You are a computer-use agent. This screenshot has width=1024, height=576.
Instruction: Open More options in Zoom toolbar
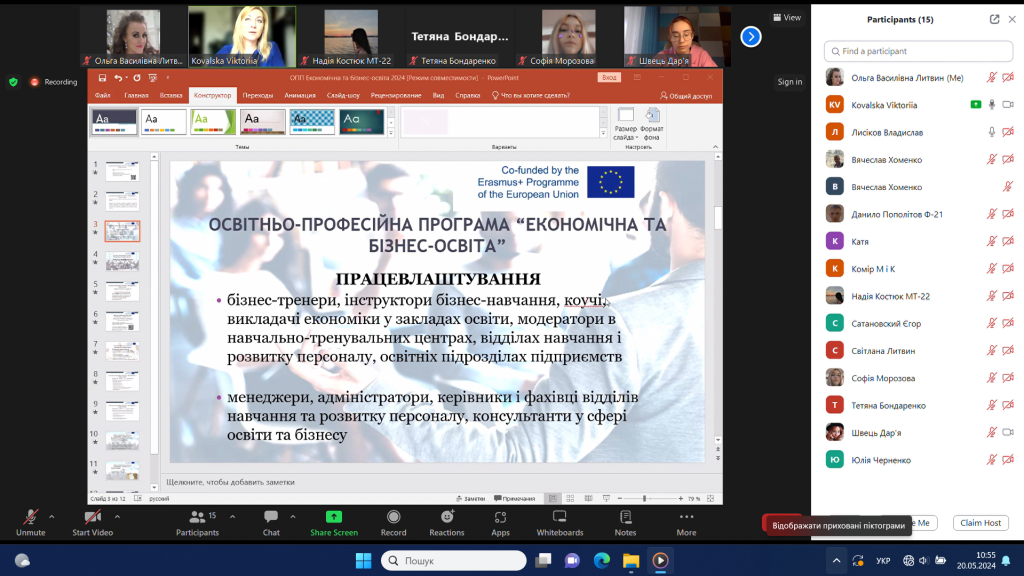(686, 523)
